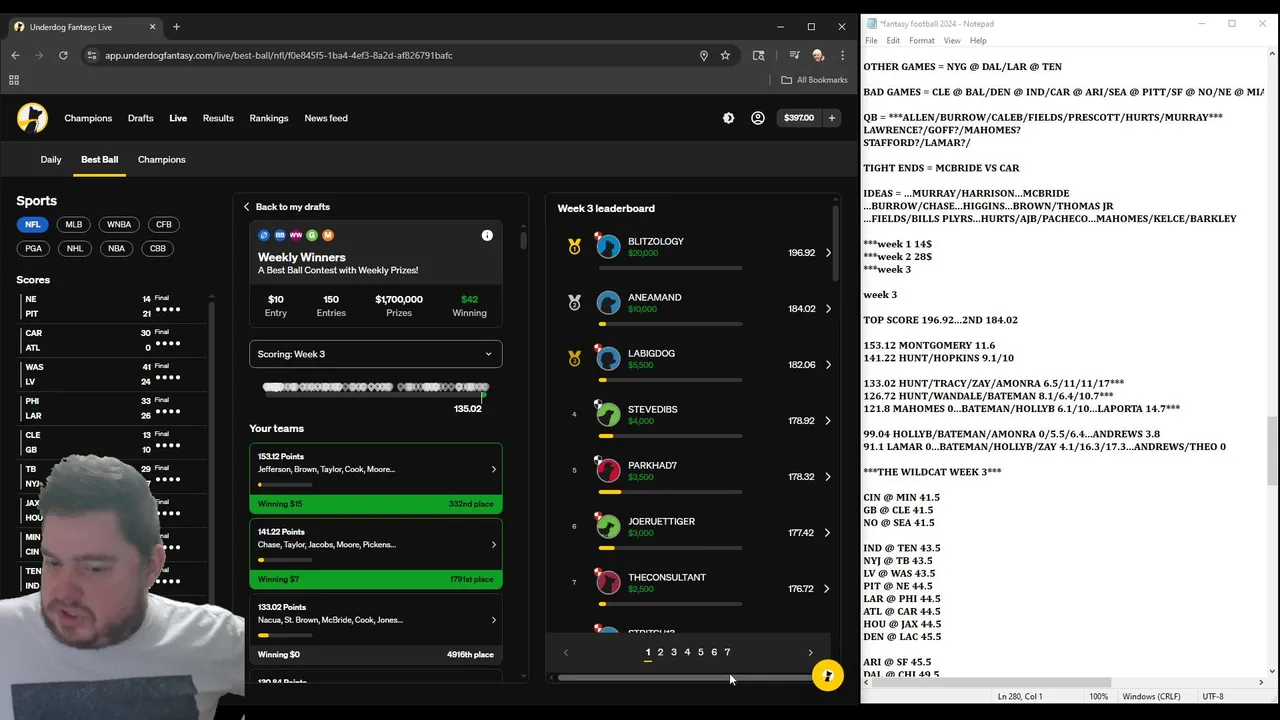Open Chrome's search tabs icon

(759, 55)
